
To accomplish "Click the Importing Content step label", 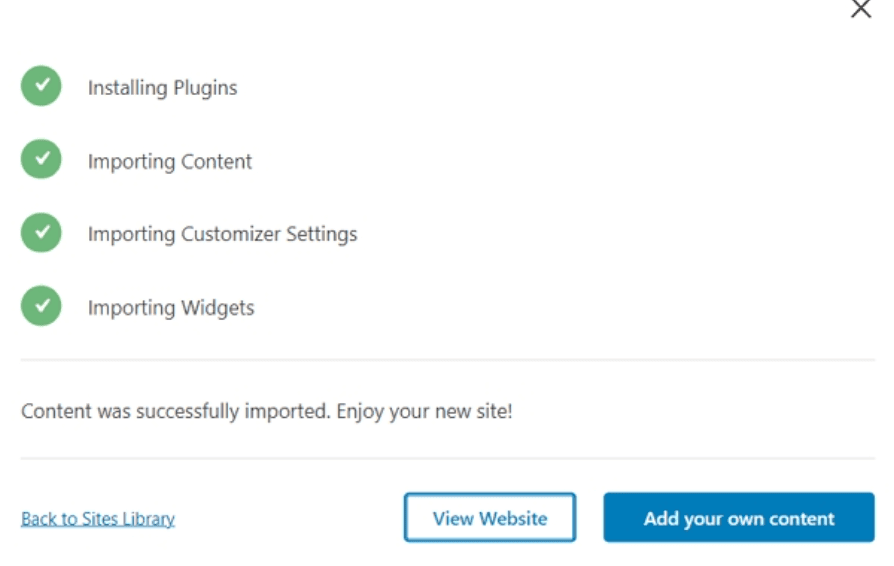I will tap(170, 161).
